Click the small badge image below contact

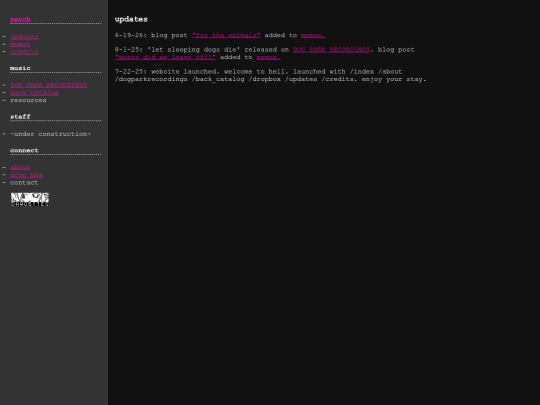coord(30,199)
